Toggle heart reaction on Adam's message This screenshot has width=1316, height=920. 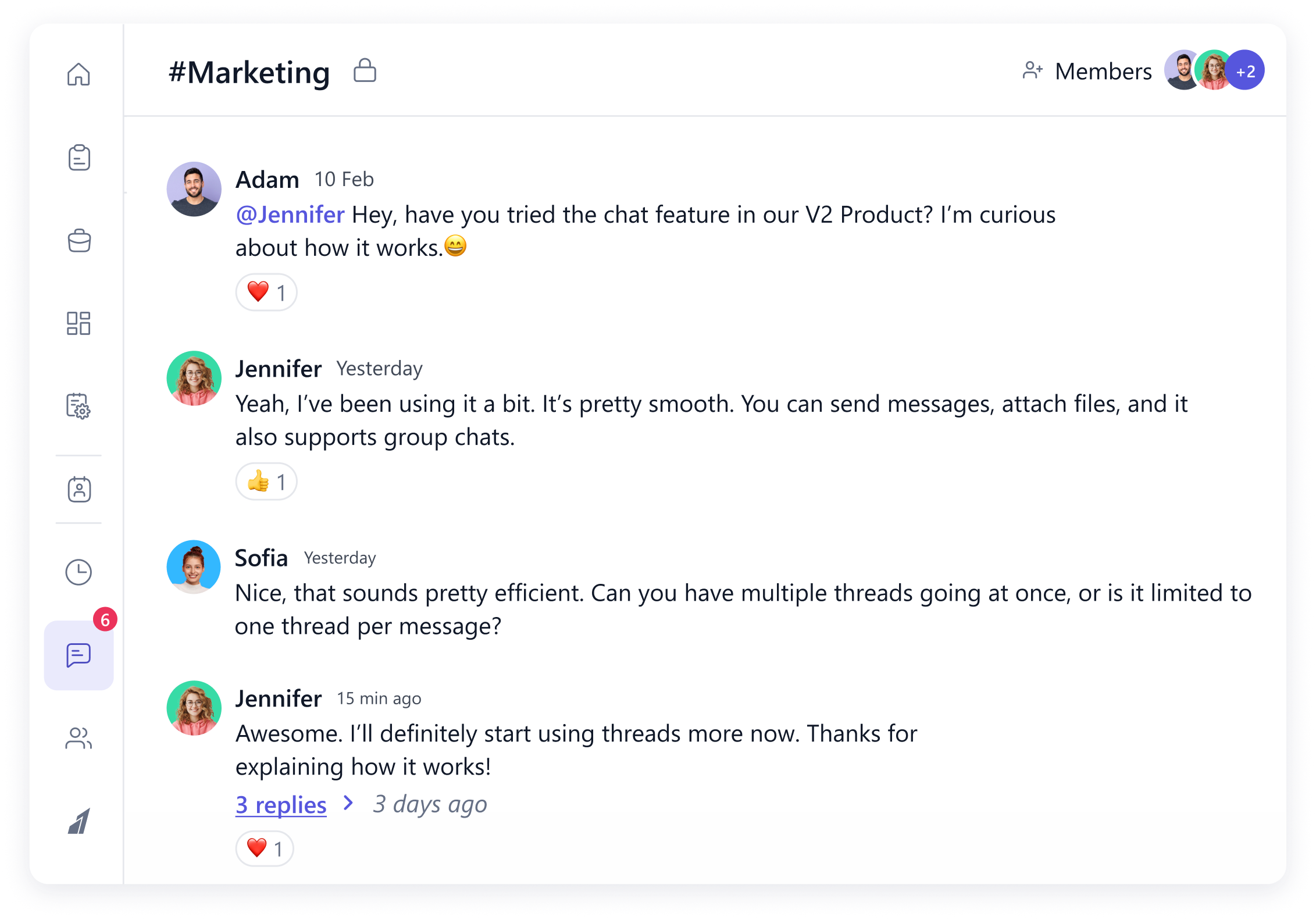(x=266, y=292)
